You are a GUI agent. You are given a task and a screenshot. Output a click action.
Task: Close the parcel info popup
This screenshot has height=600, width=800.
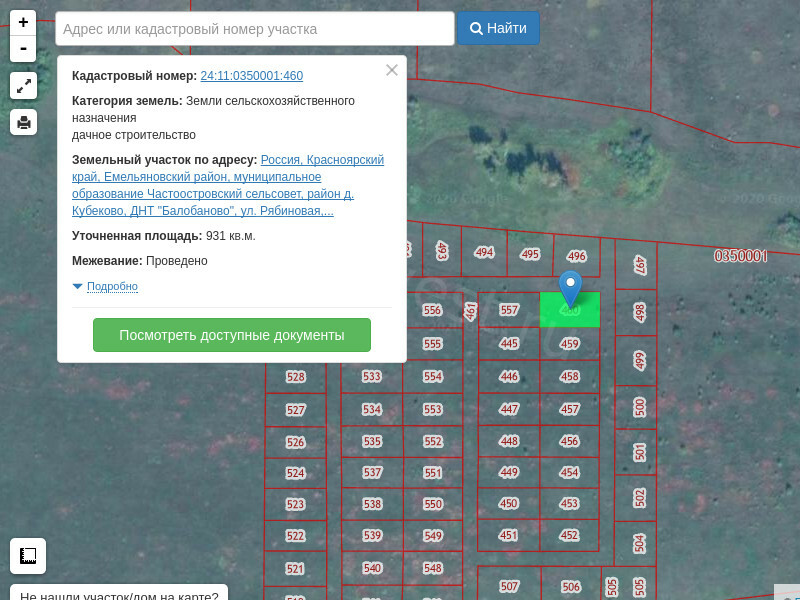coord(392,70)
